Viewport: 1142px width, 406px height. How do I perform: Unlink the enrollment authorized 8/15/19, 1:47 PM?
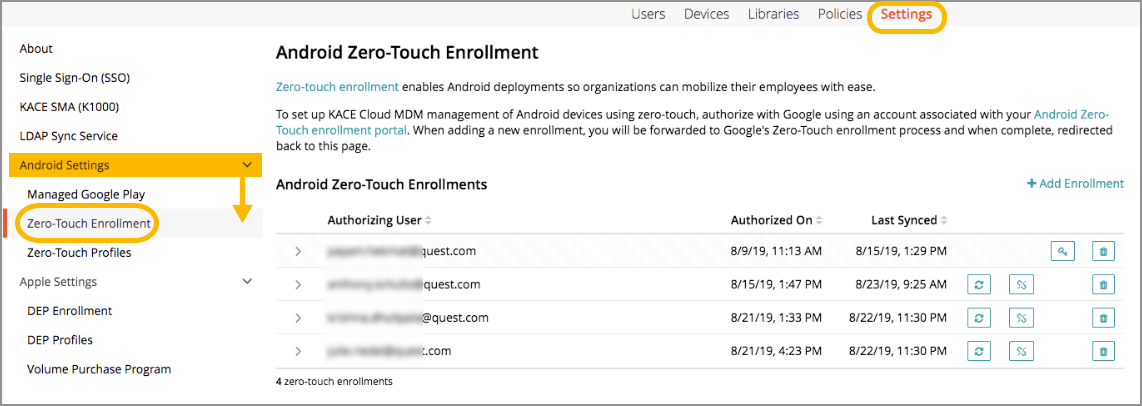(x=1021, y=285)
